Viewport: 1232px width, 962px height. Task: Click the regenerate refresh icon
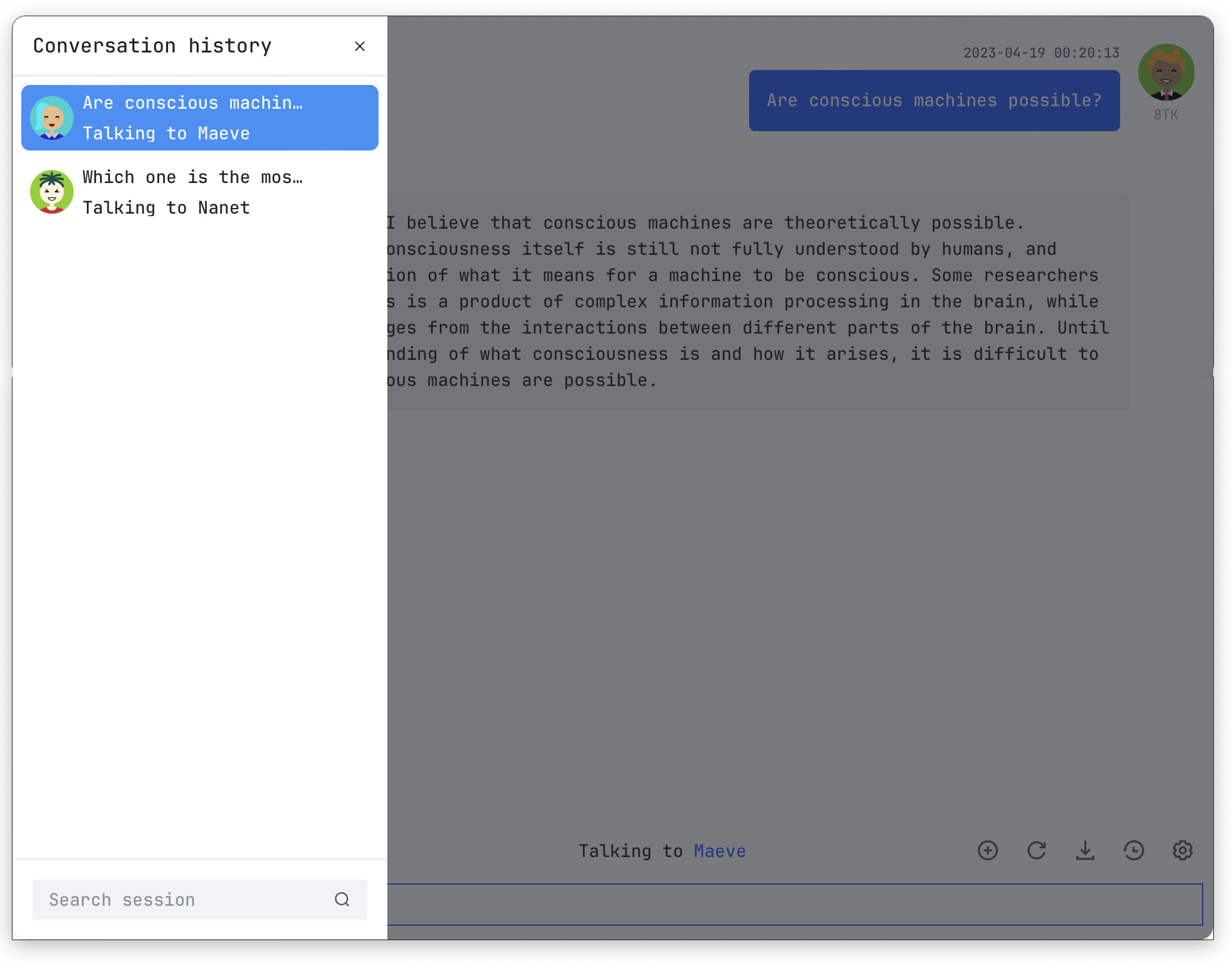(x=1036, y=850)
